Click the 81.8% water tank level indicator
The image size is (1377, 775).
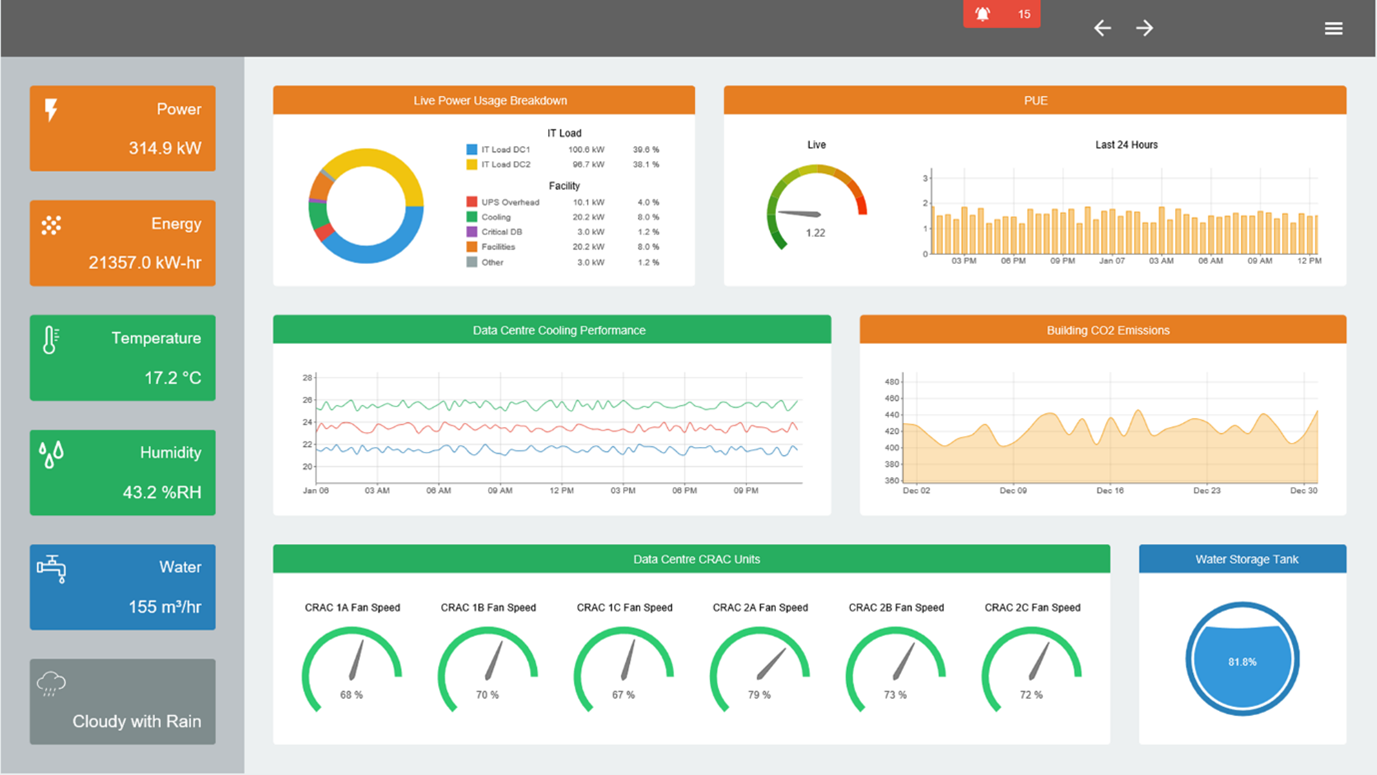click(x=1242, y=659)
